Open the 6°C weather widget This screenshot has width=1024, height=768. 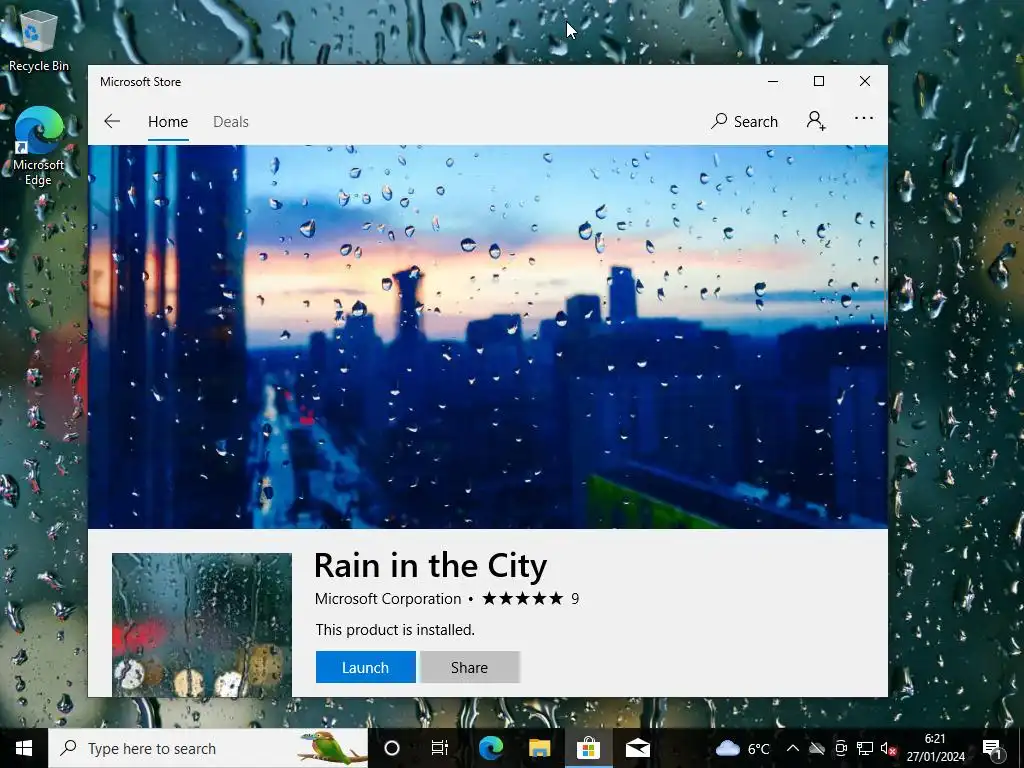(743, 748)
